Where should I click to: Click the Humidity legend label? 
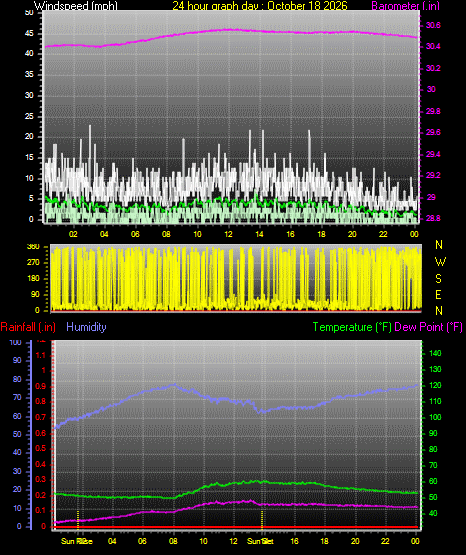[x=86, y=327]
